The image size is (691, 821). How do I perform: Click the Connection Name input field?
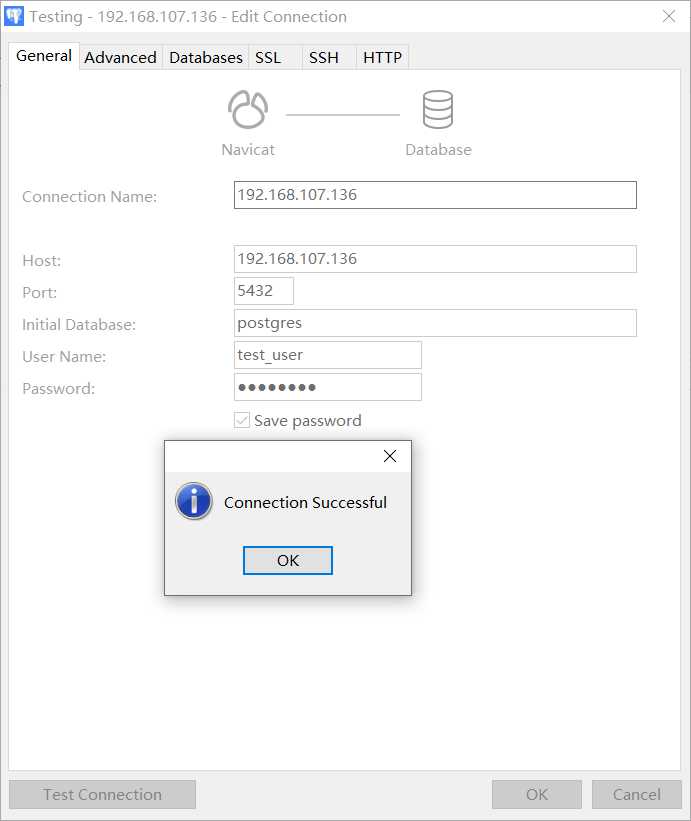[x=435, y=195]
